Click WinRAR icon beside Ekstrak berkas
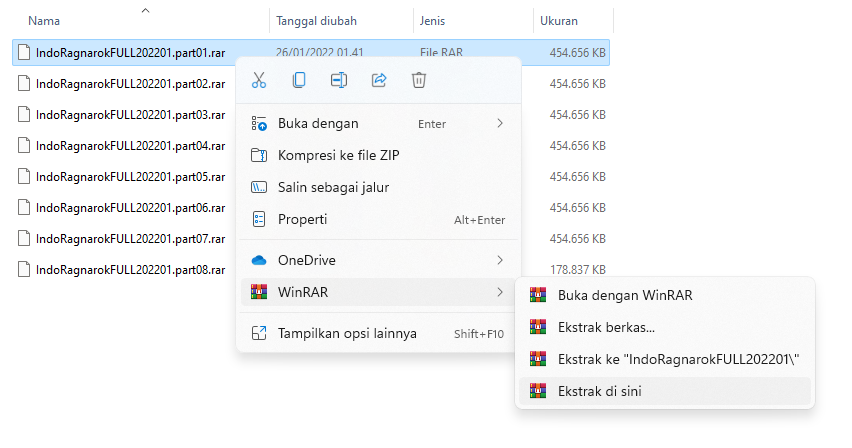 (538, 327)
